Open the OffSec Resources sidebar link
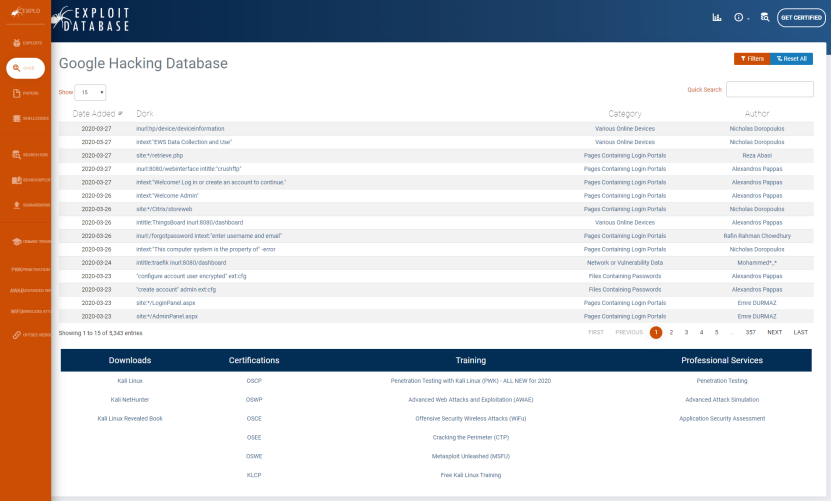The image size is (831, 501). click(31, 335)
